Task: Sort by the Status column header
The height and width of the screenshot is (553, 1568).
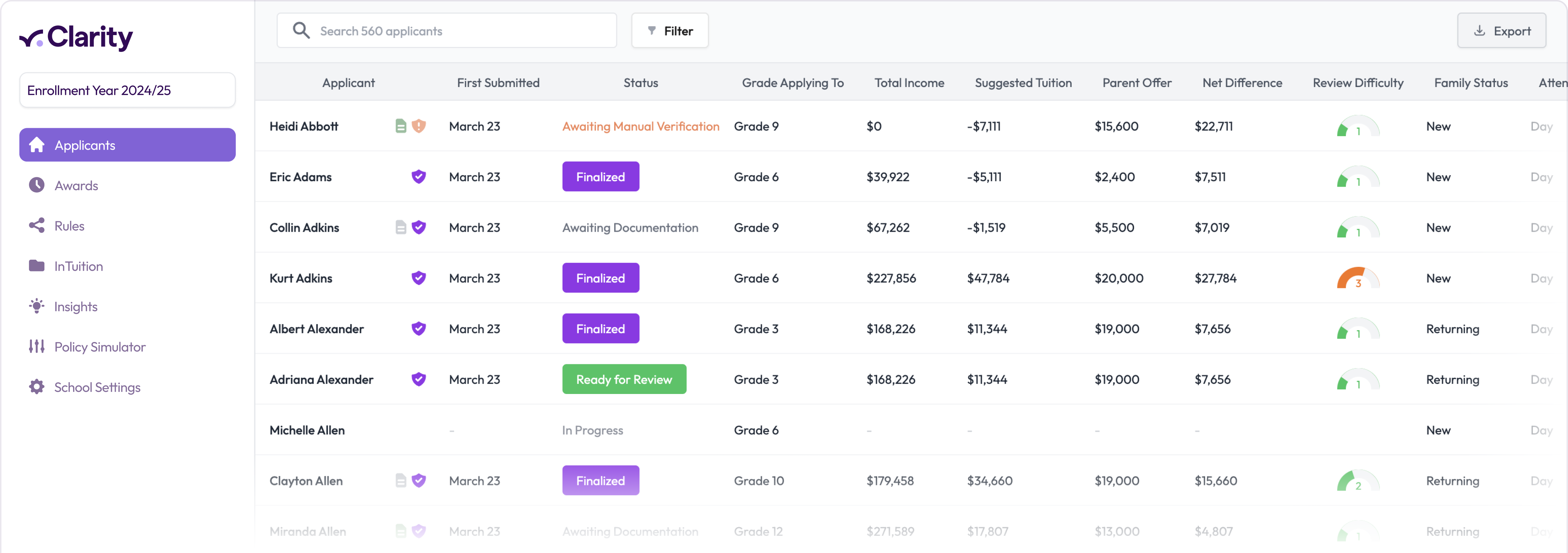Action: pos(640,83)
